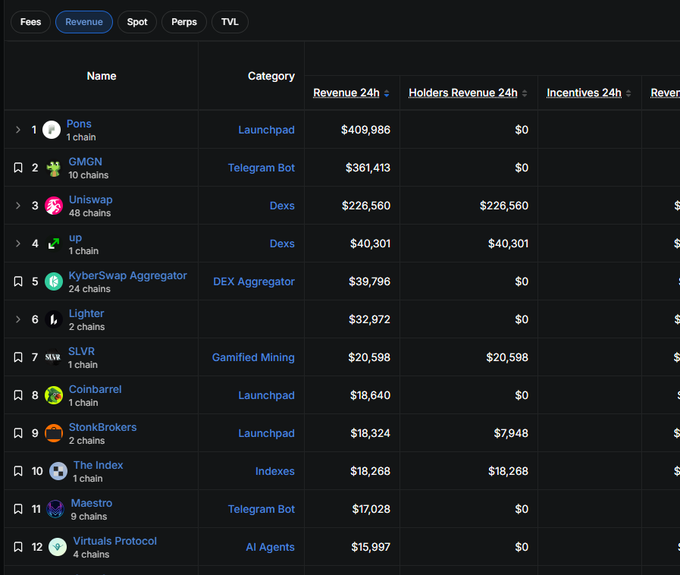Click the Pons logo icon
Viewport: 680px width, 575px height.
click(51, 130)
